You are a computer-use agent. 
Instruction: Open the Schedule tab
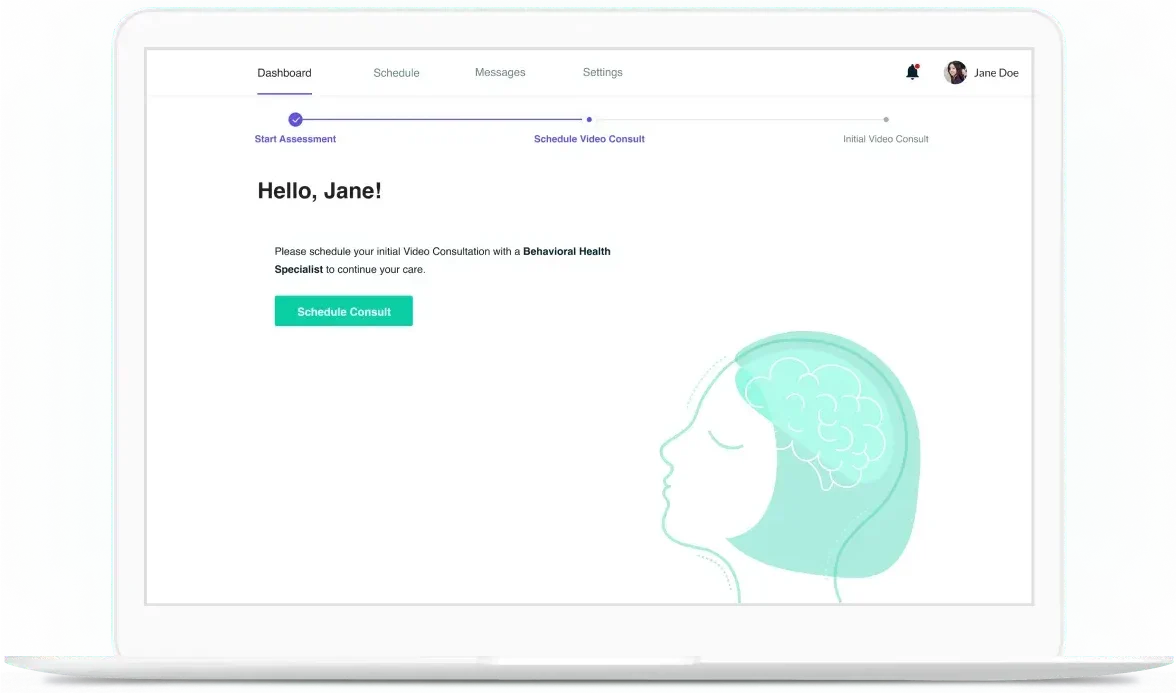[396, 73]
